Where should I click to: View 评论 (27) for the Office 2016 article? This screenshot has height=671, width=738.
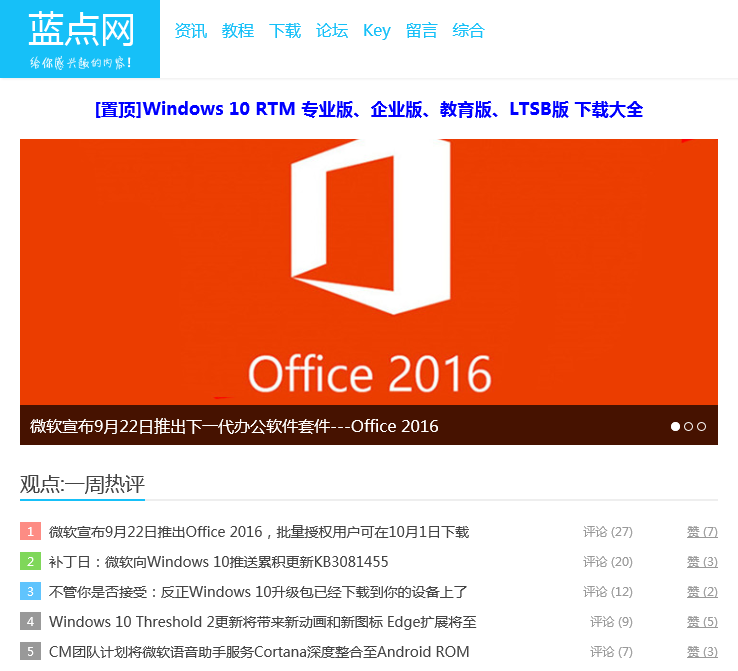click(608, 532)
